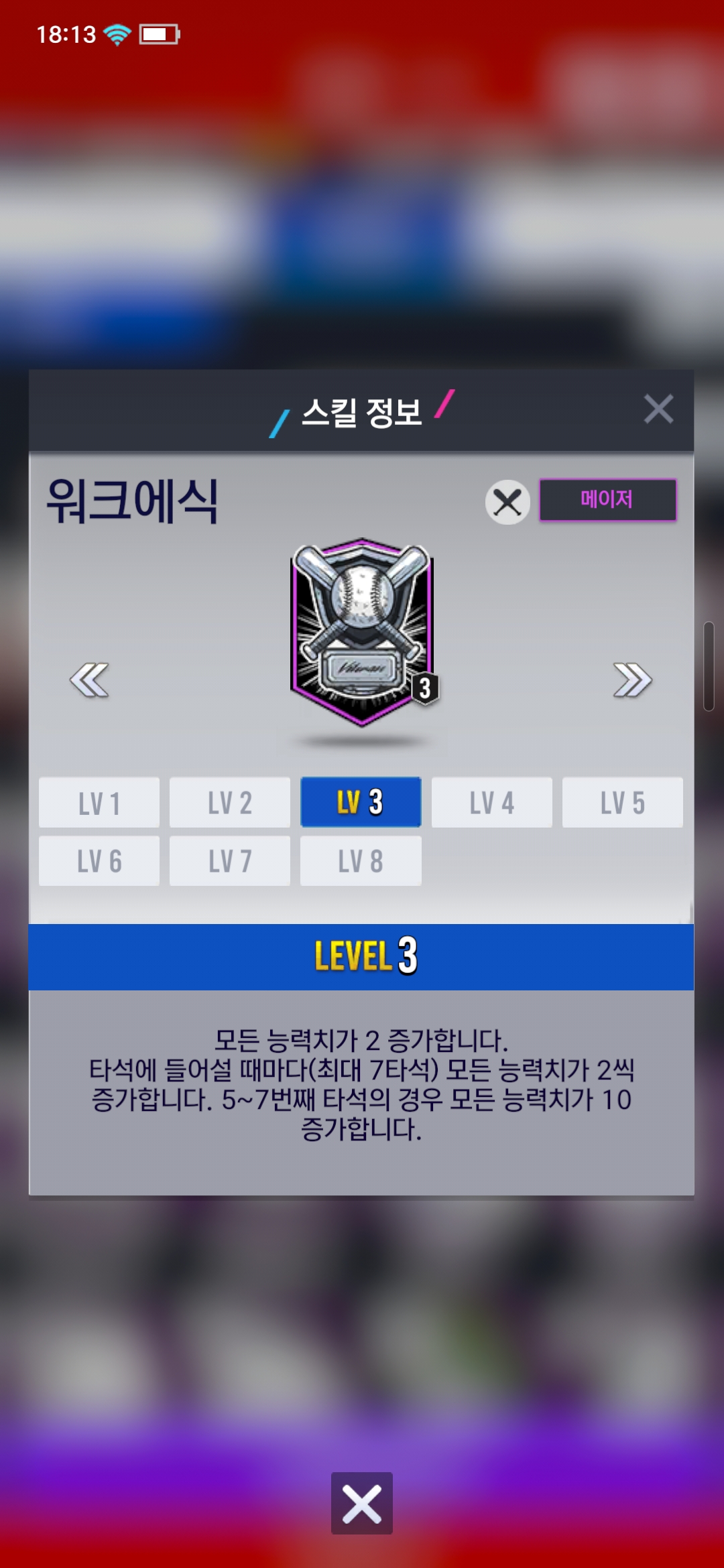Select the 메이저 grade button
Viewport: 724px width, 1568px height.
tap(608, 499)
